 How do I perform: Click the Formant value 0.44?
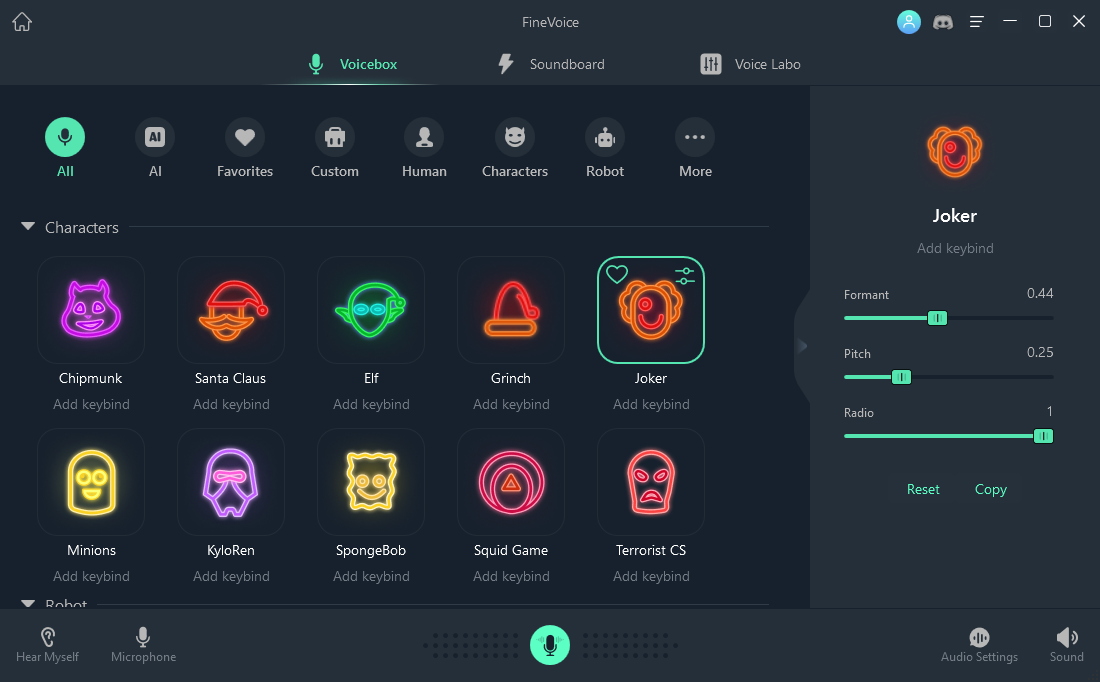coord(1040,293)
